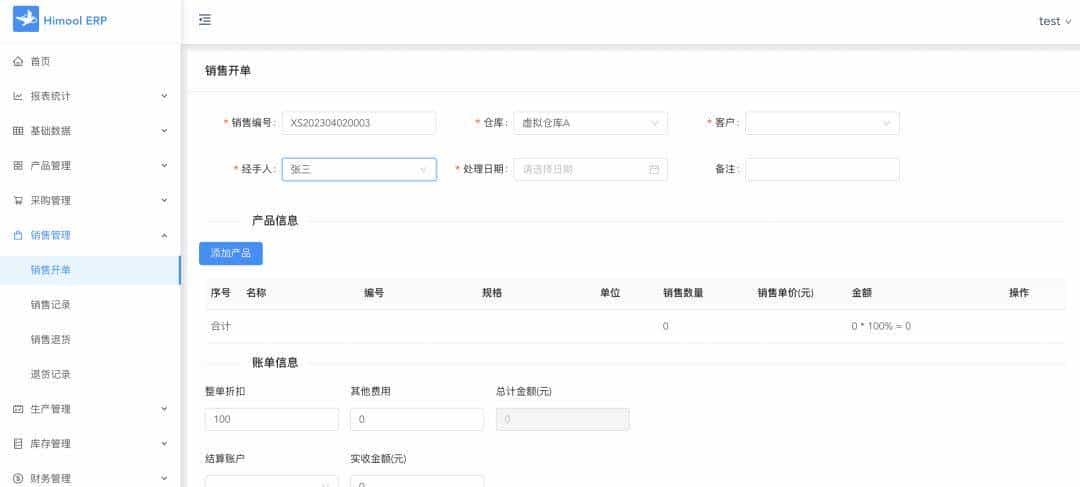
Task: Click the home icon beside 首页
Action: pos(18,61)
